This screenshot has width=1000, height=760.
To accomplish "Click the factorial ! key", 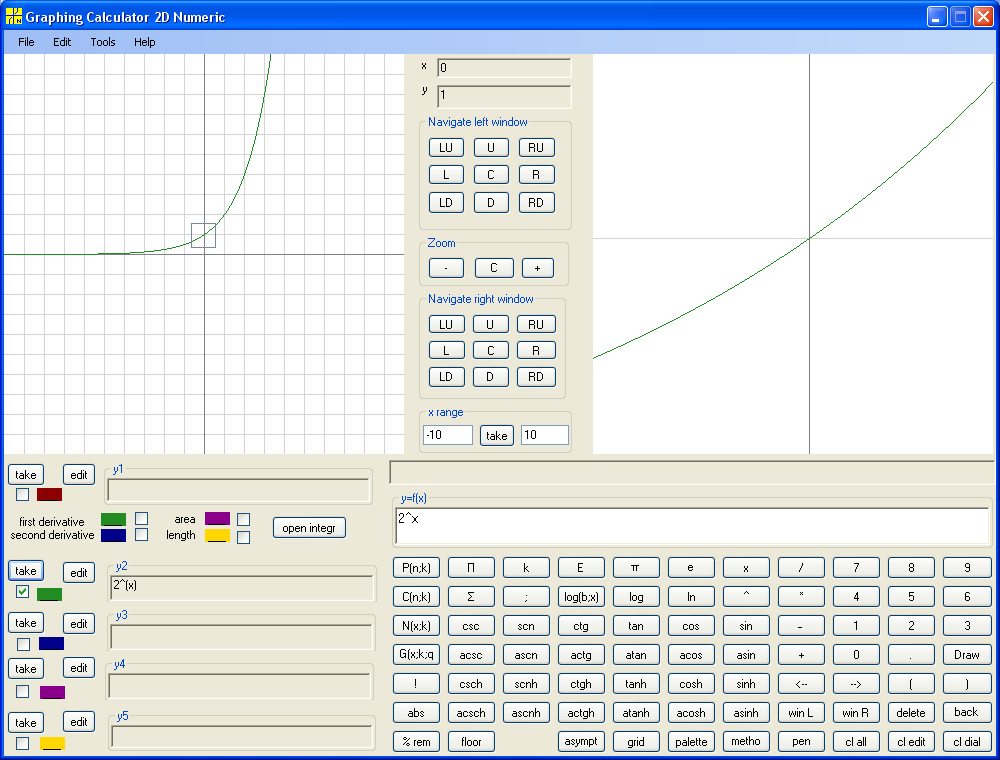I will [x=416, y=684].
